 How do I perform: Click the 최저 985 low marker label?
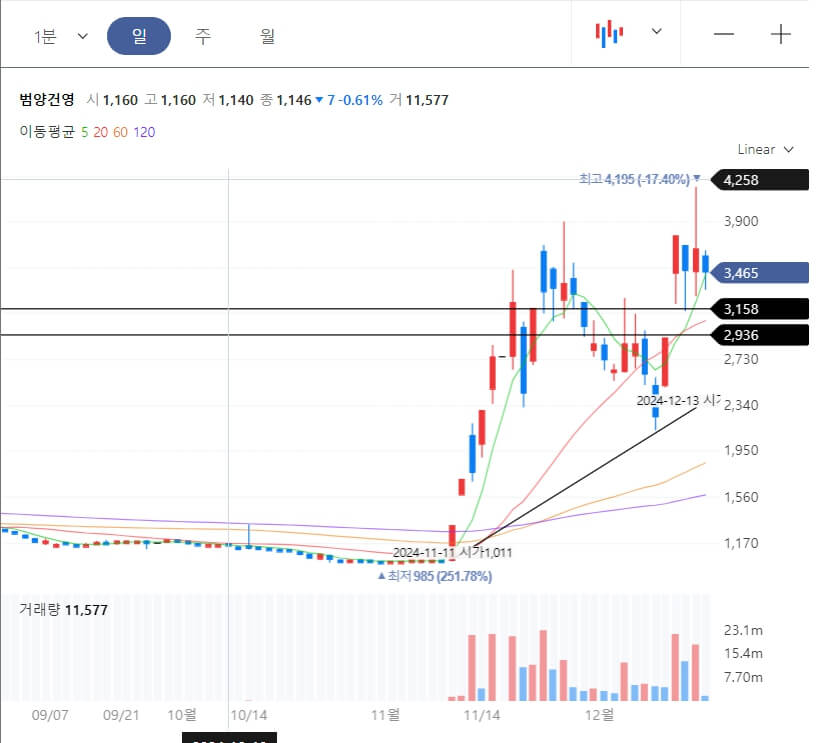[x=435, y=576]
